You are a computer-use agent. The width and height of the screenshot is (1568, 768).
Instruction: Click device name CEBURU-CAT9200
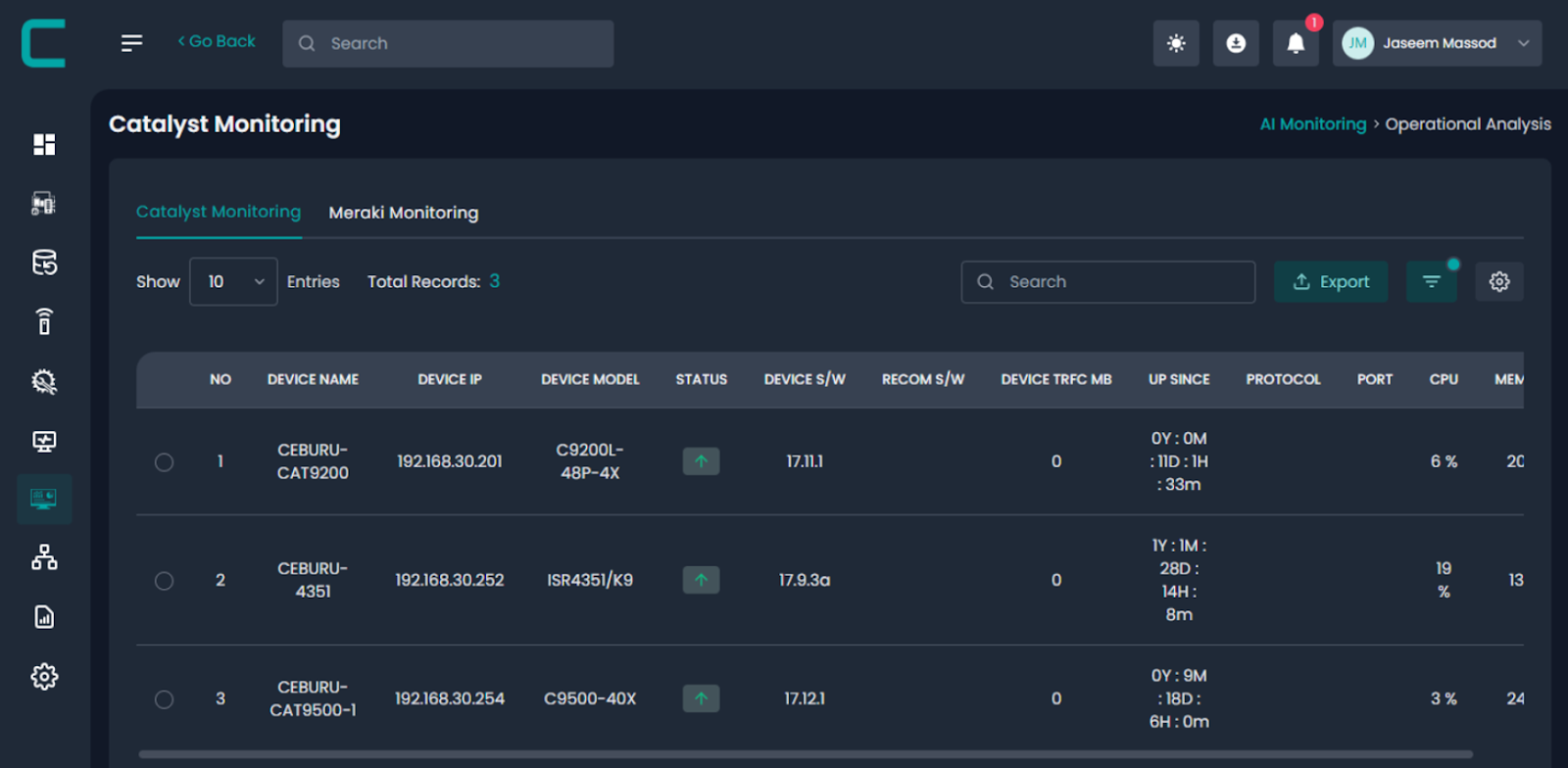[x=313, y=461]
